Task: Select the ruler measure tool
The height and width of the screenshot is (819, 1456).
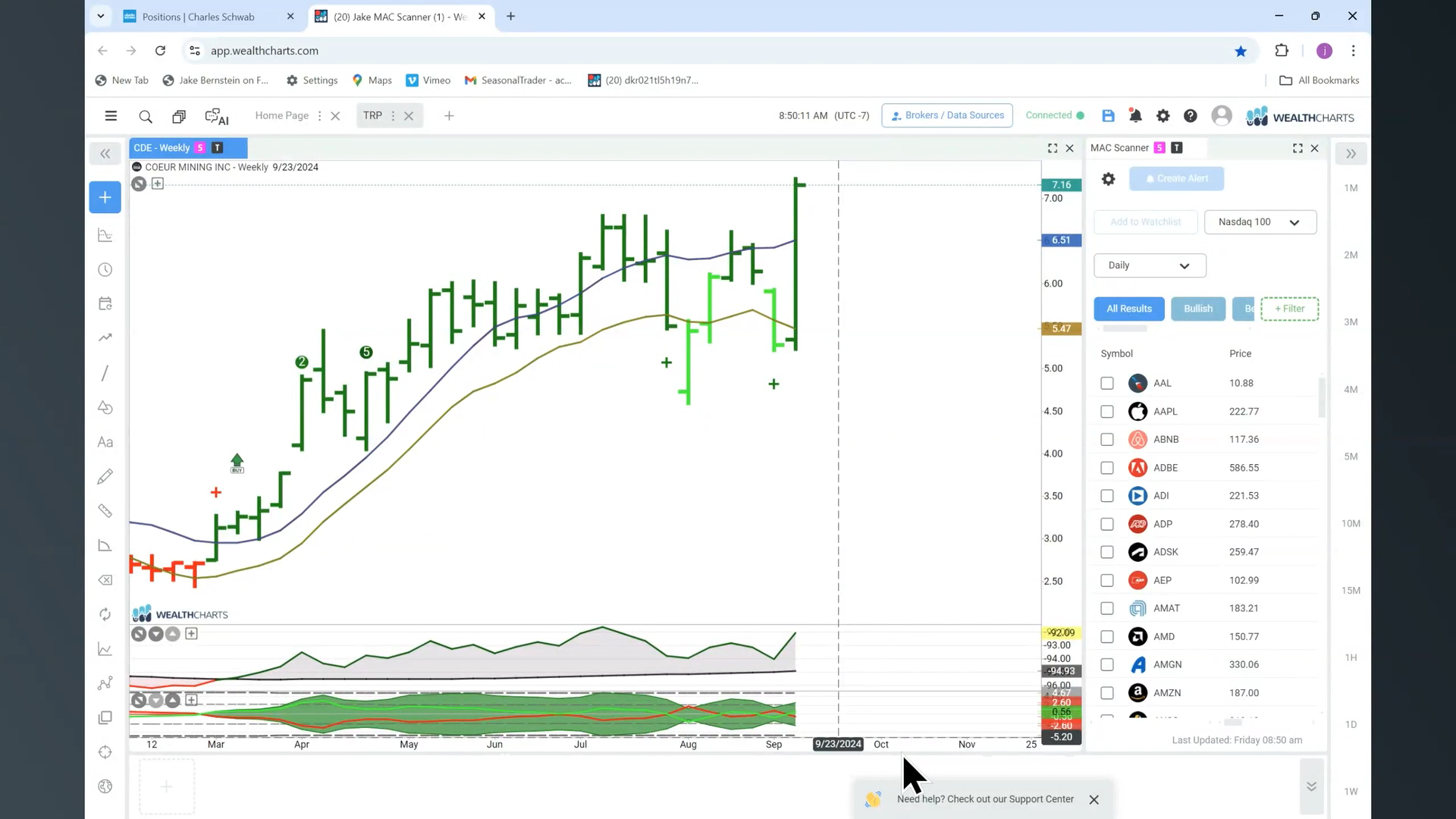Action: click(105, 511)
